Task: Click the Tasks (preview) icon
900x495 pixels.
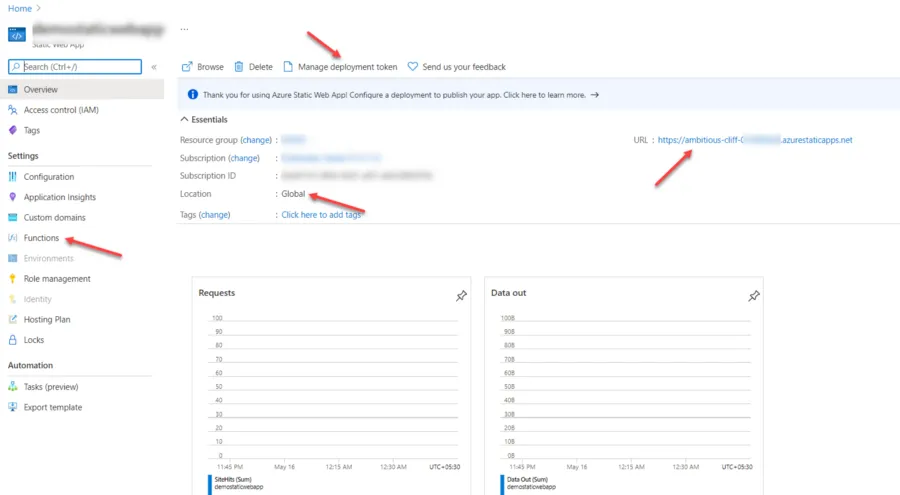Action: (13, 387)
